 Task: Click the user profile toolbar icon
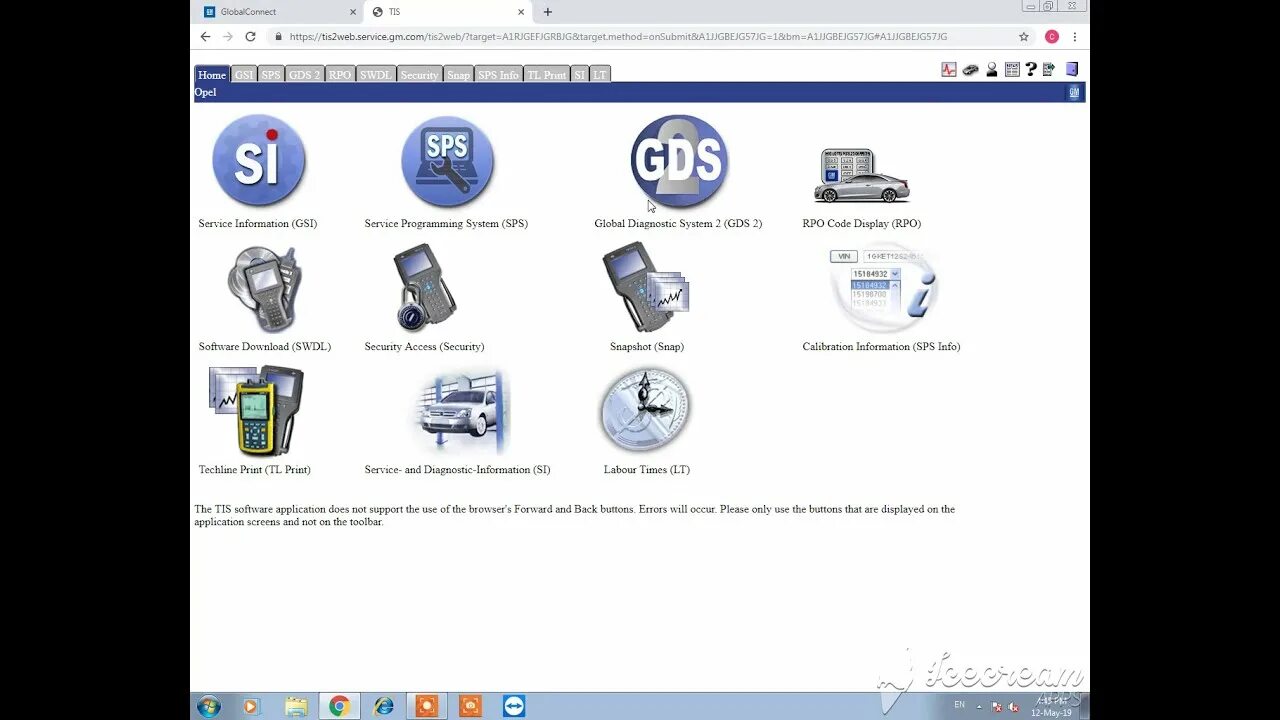point(992,70)
